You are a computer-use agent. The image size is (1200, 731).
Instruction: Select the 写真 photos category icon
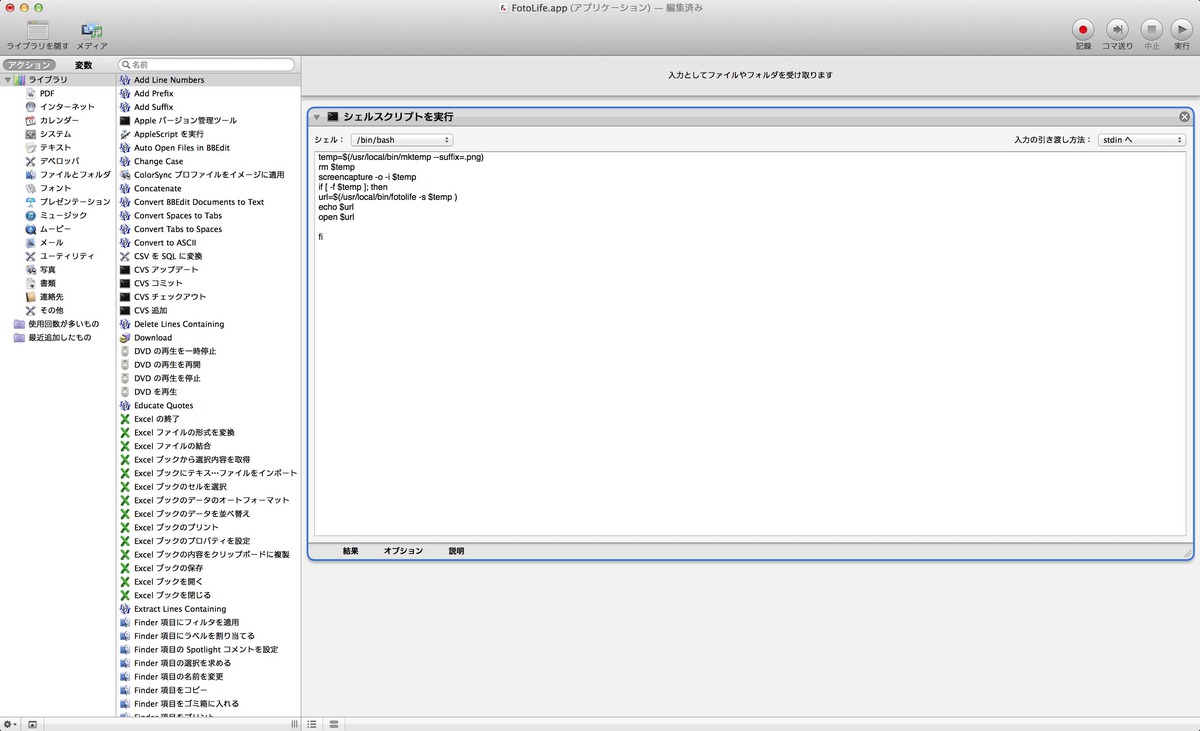click(x=31, y=269)
